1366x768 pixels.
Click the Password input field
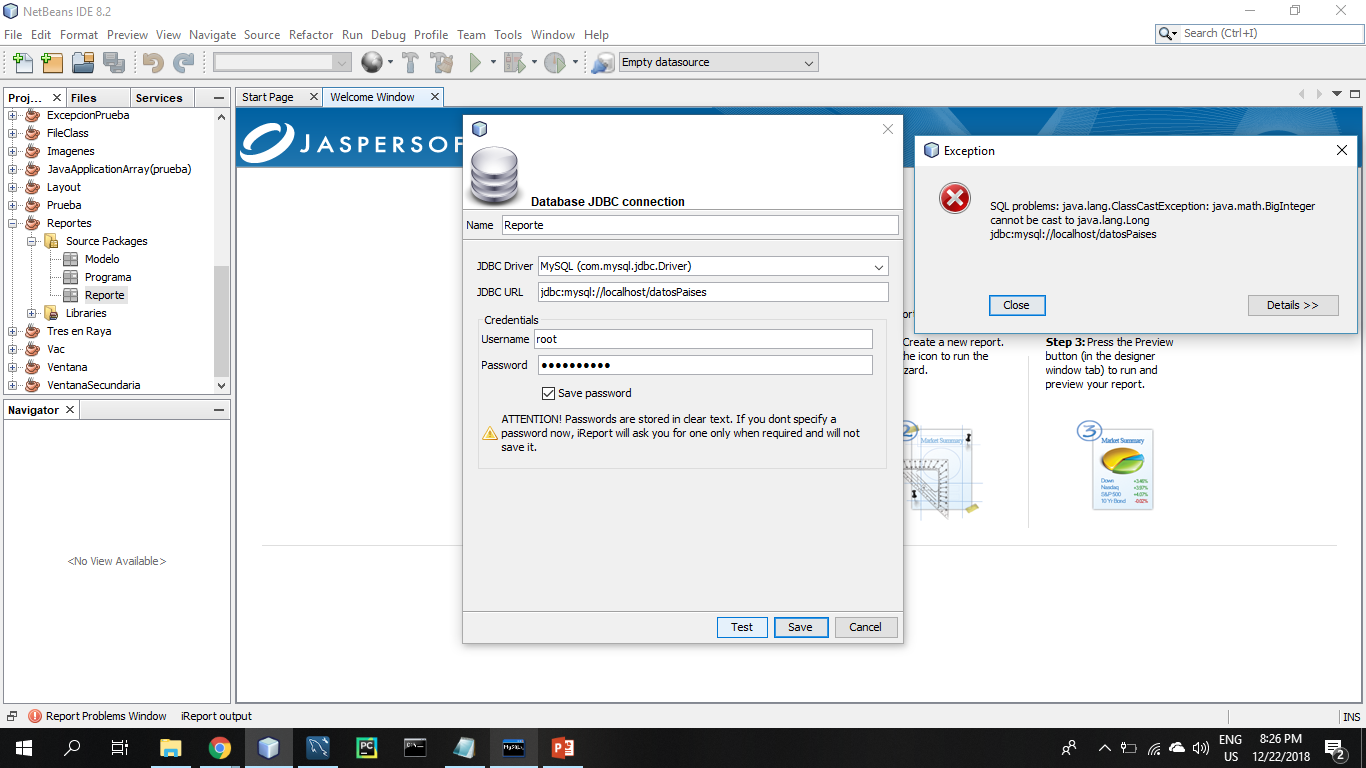pos(705,365)
